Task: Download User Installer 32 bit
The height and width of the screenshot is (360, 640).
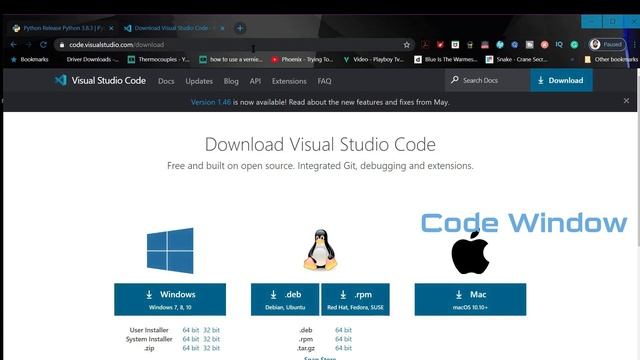Action: [x=211, y=330]
